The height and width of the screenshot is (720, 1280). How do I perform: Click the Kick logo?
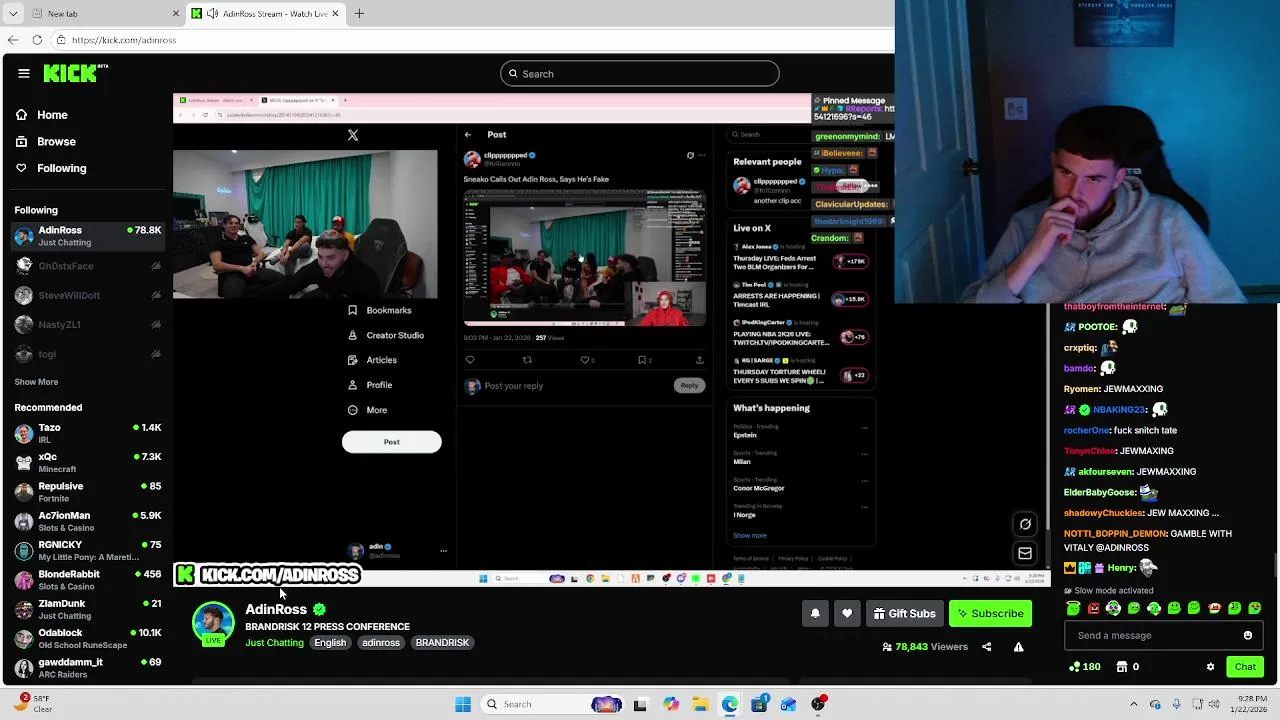pyautogui.click(x=75, y=73)
